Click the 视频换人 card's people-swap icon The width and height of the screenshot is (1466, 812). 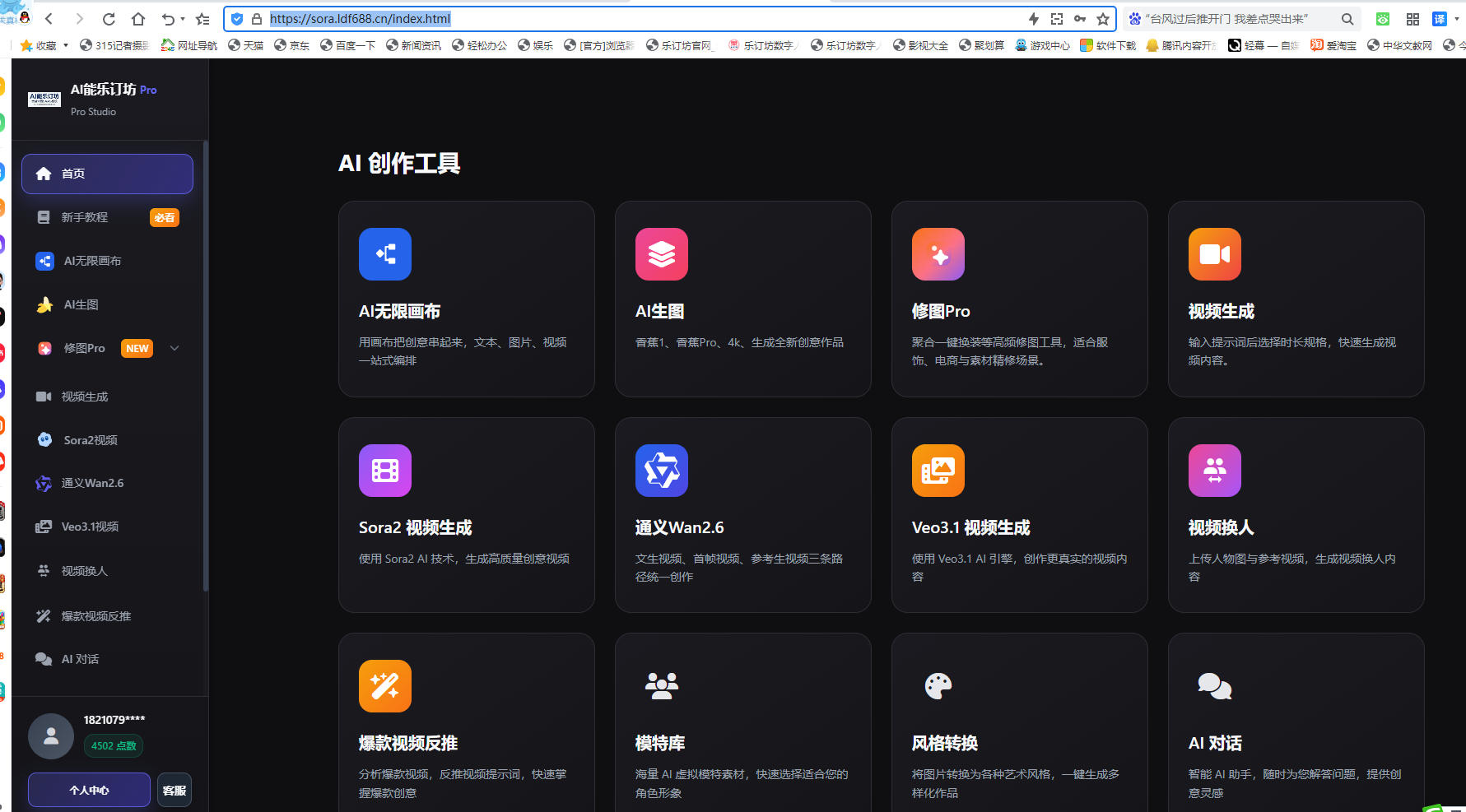[x=1215, y=471]
